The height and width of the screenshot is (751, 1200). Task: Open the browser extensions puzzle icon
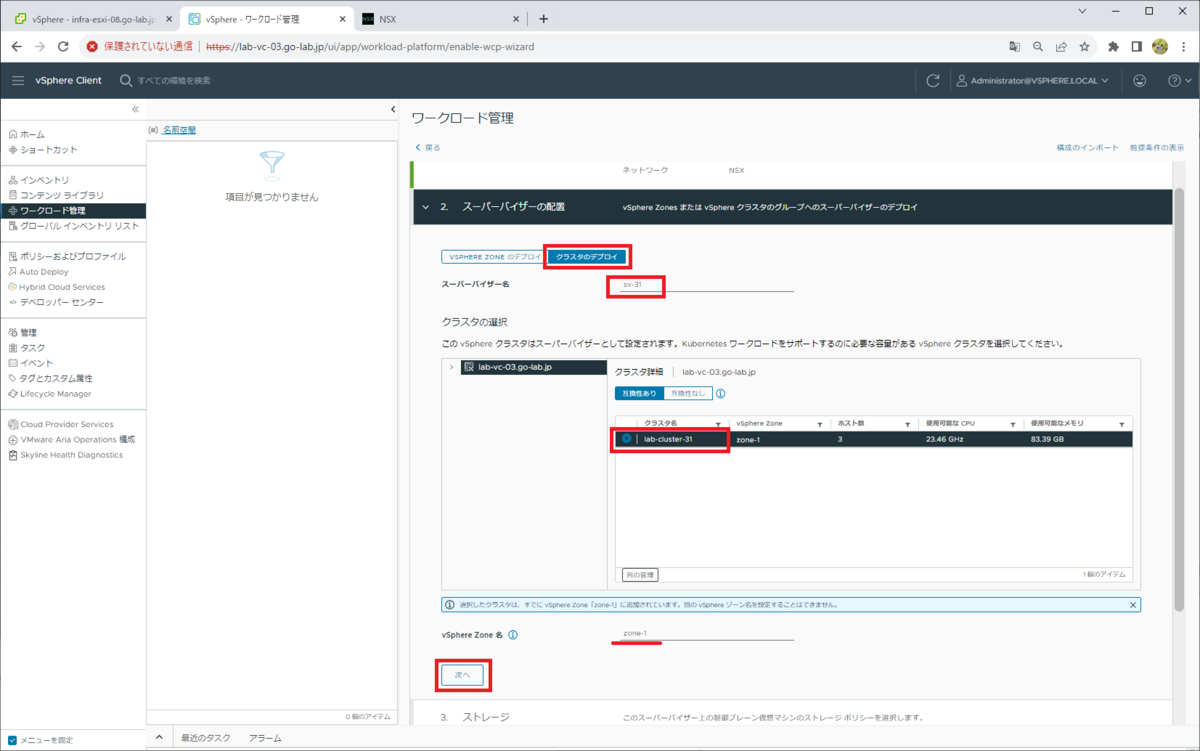point(1114,46)
